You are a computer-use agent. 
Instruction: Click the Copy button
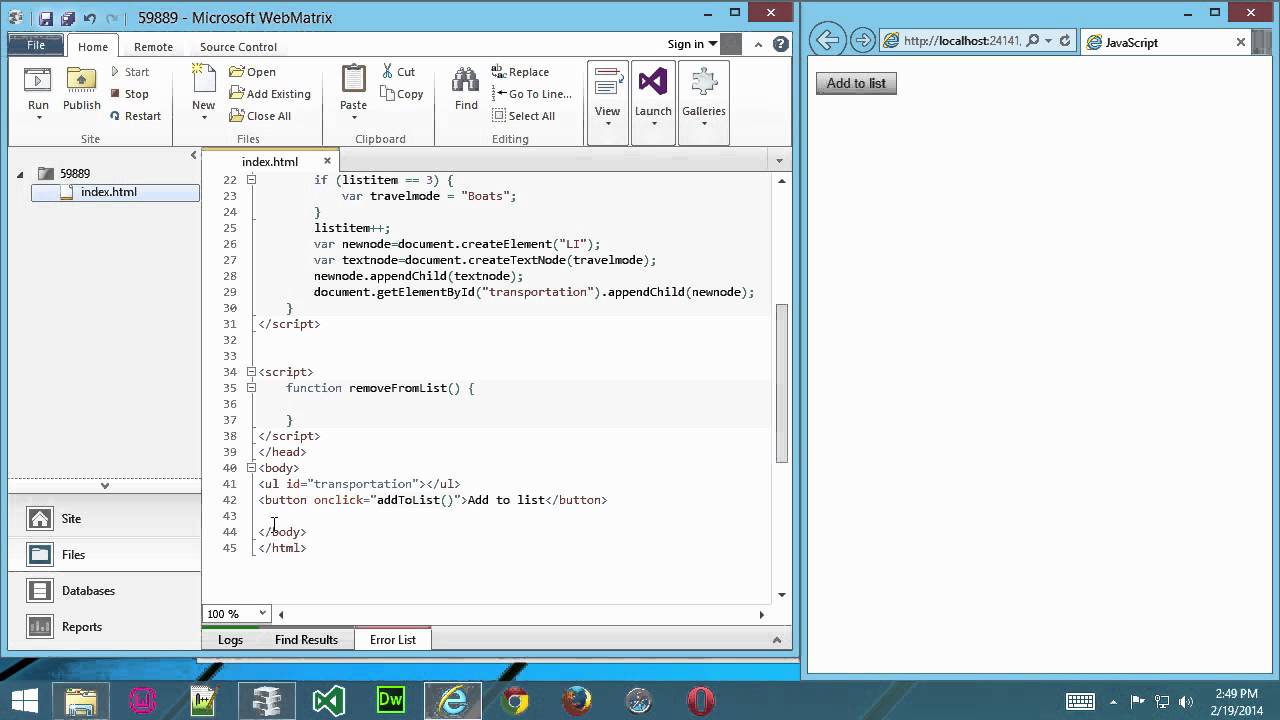tap(402, 94)
